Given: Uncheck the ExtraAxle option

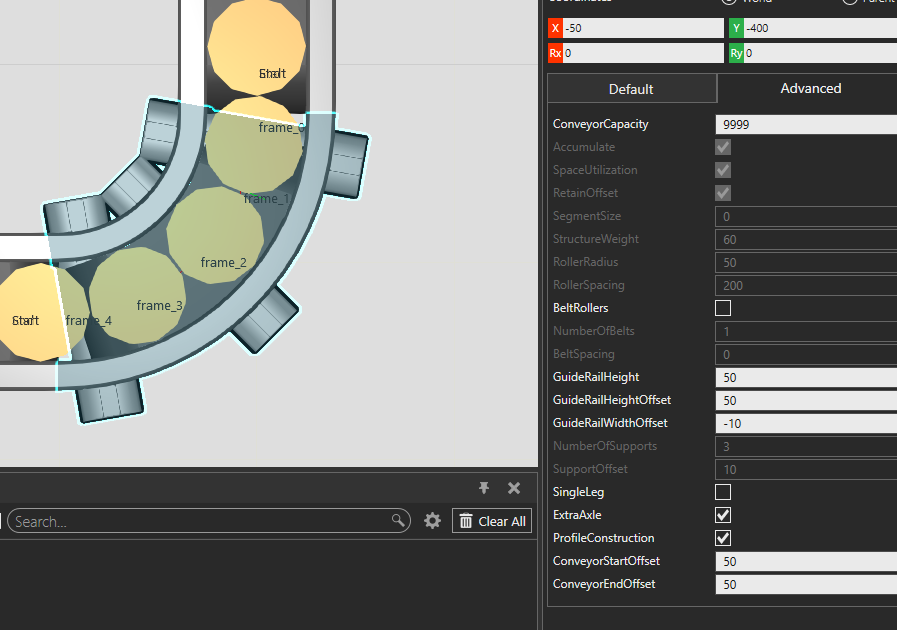Looking at the screenshot, I should tap(723, 515).
